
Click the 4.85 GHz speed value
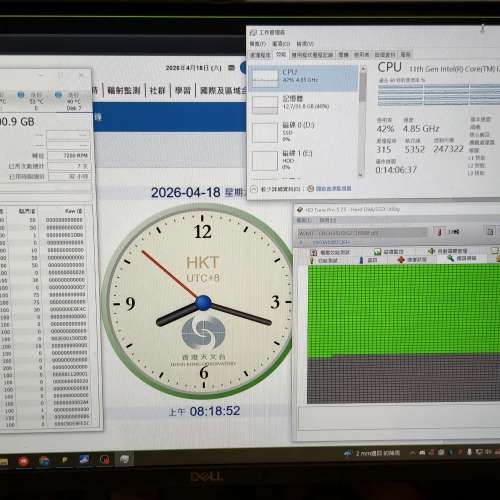421,129
